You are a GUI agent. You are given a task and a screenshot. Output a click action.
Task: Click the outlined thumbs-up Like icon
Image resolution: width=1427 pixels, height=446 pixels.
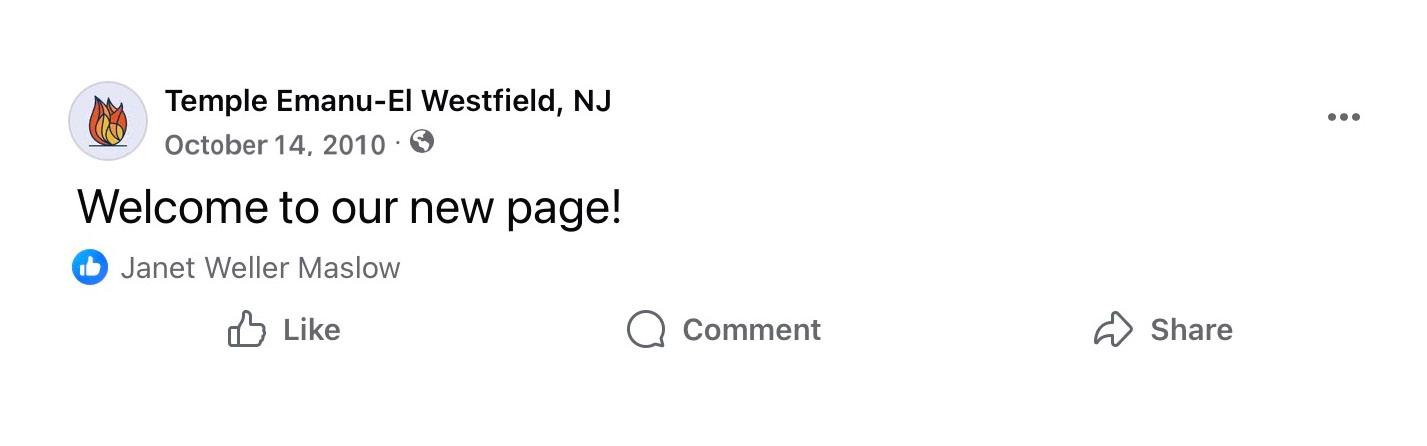coord(246,329)
